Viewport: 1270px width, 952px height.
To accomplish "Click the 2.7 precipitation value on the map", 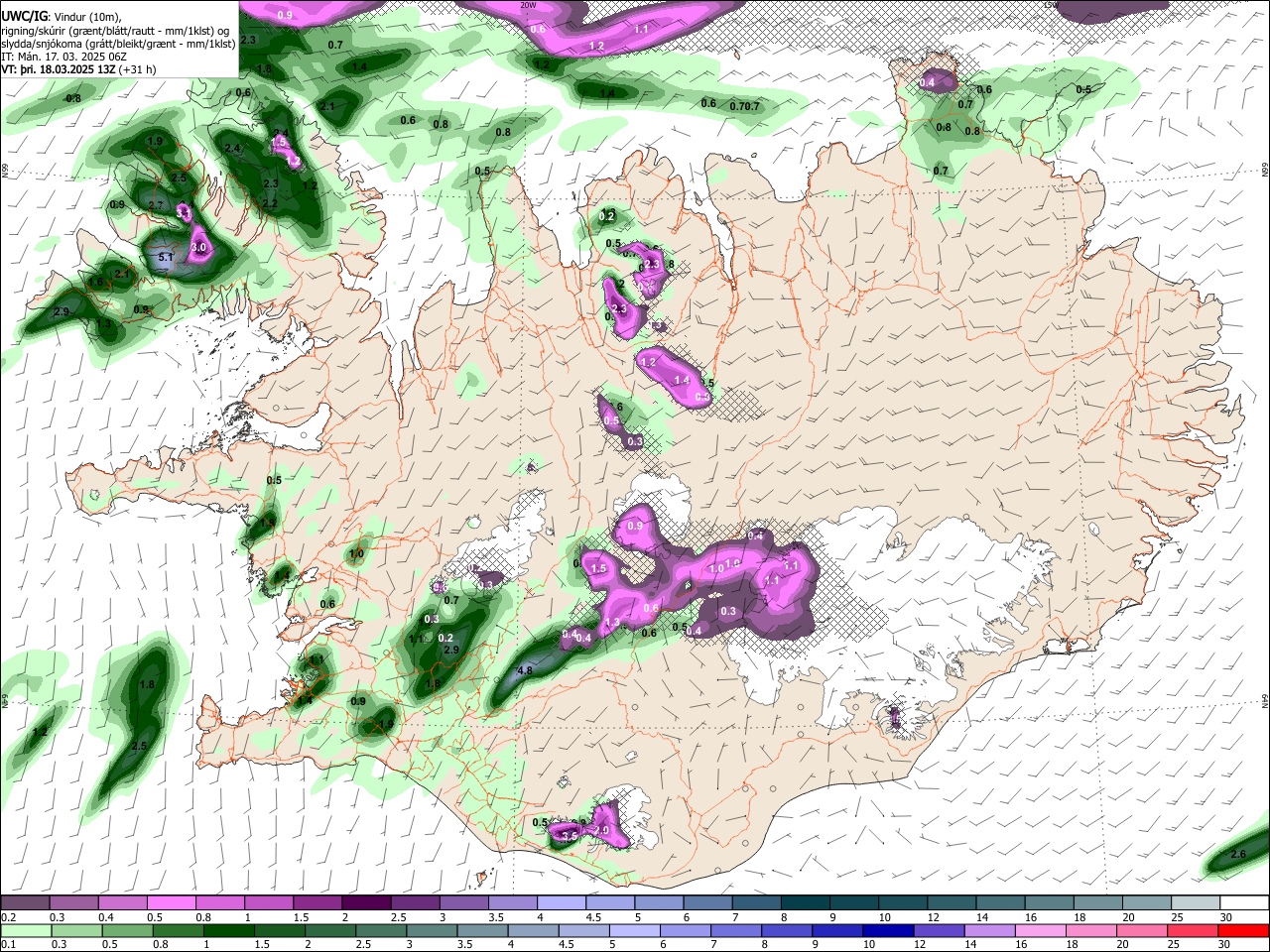I will pos(155,205).
